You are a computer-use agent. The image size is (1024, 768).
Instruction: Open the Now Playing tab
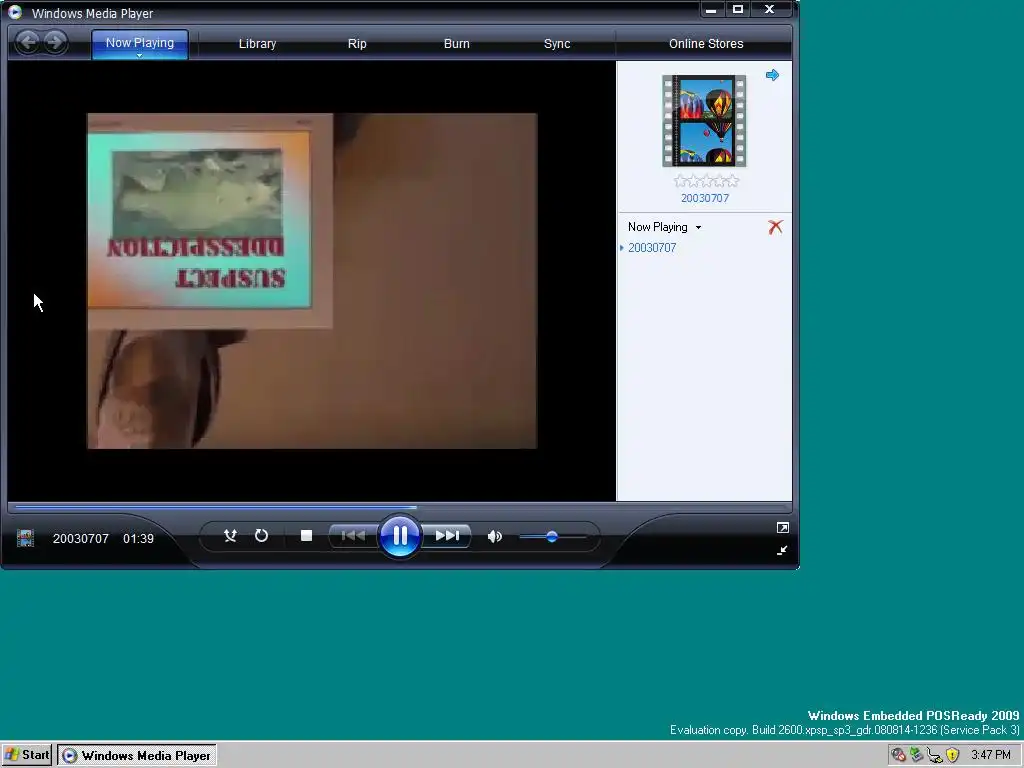(140, 43)
